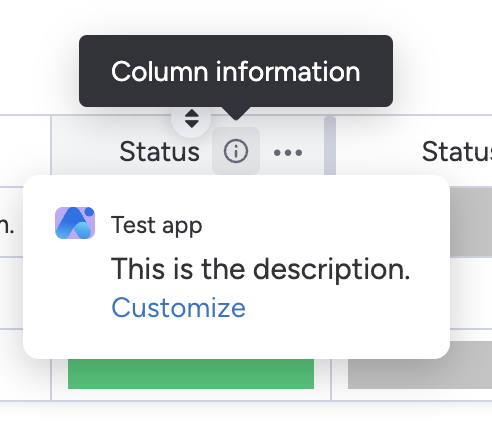This screenshot has width=492, height=422.
Task: Click the column information (i) icon
Action: tap(236, 151)
